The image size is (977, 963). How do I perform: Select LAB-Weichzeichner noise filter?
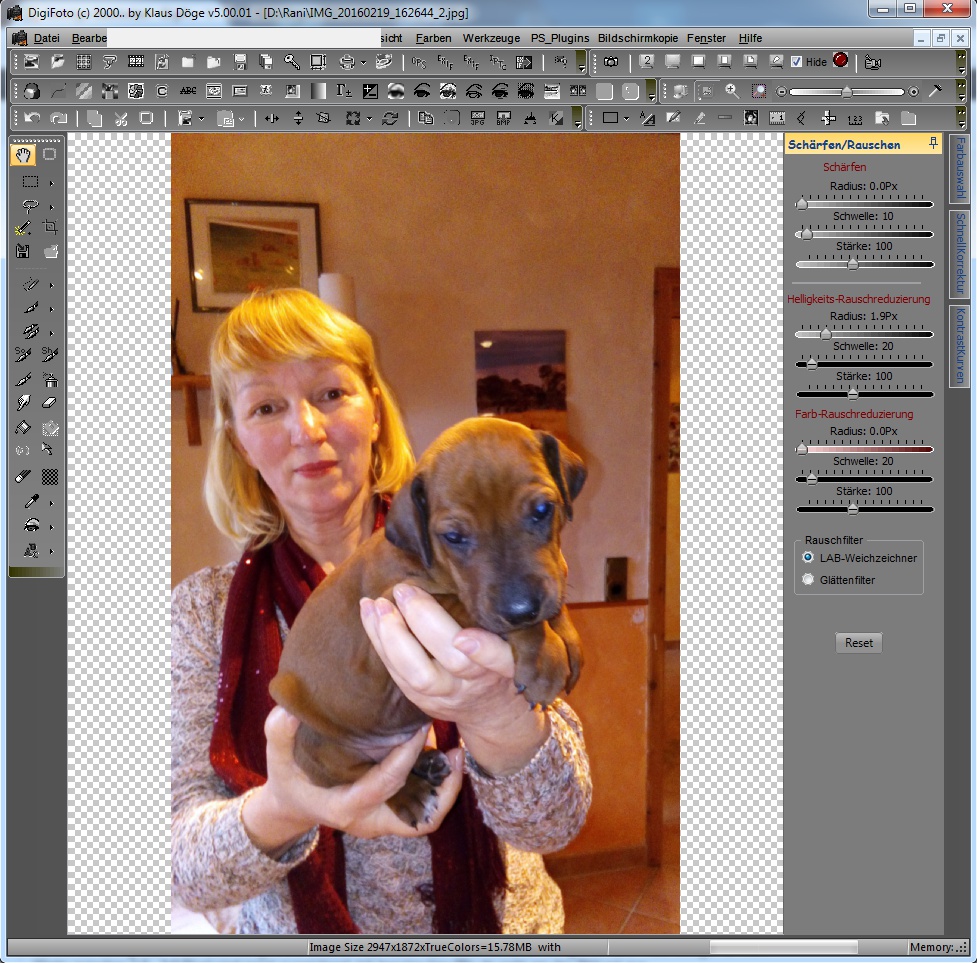(808, 558)
